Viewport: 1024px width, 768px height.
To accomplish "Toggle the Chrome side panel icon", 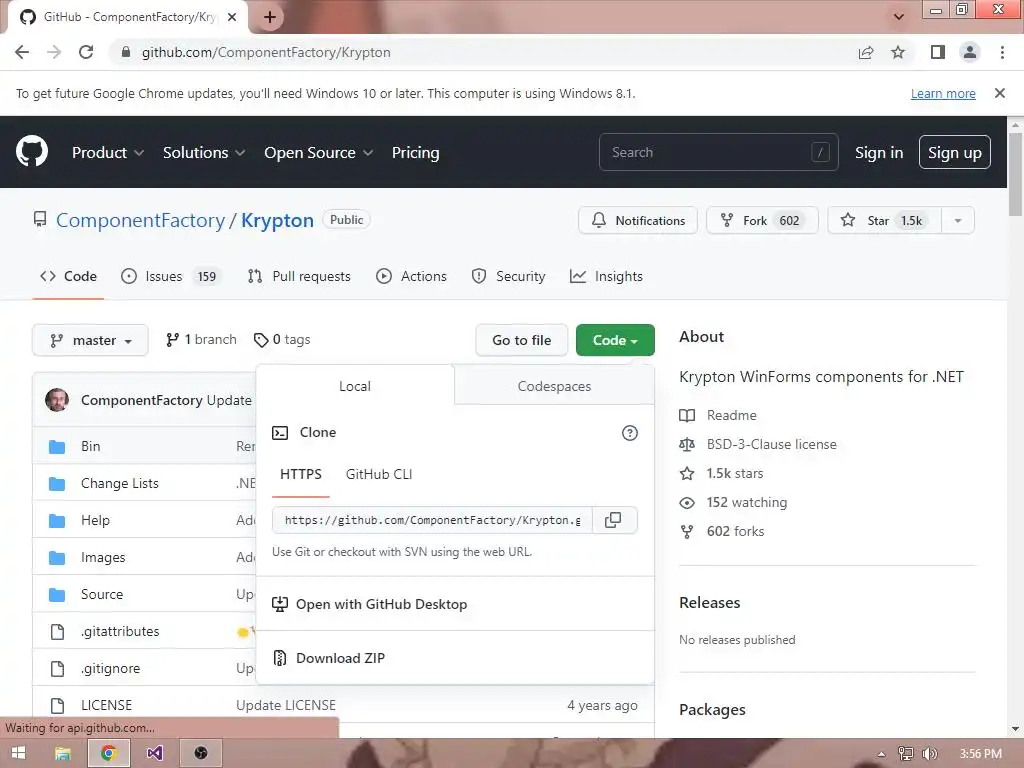I will coord(938,52).
